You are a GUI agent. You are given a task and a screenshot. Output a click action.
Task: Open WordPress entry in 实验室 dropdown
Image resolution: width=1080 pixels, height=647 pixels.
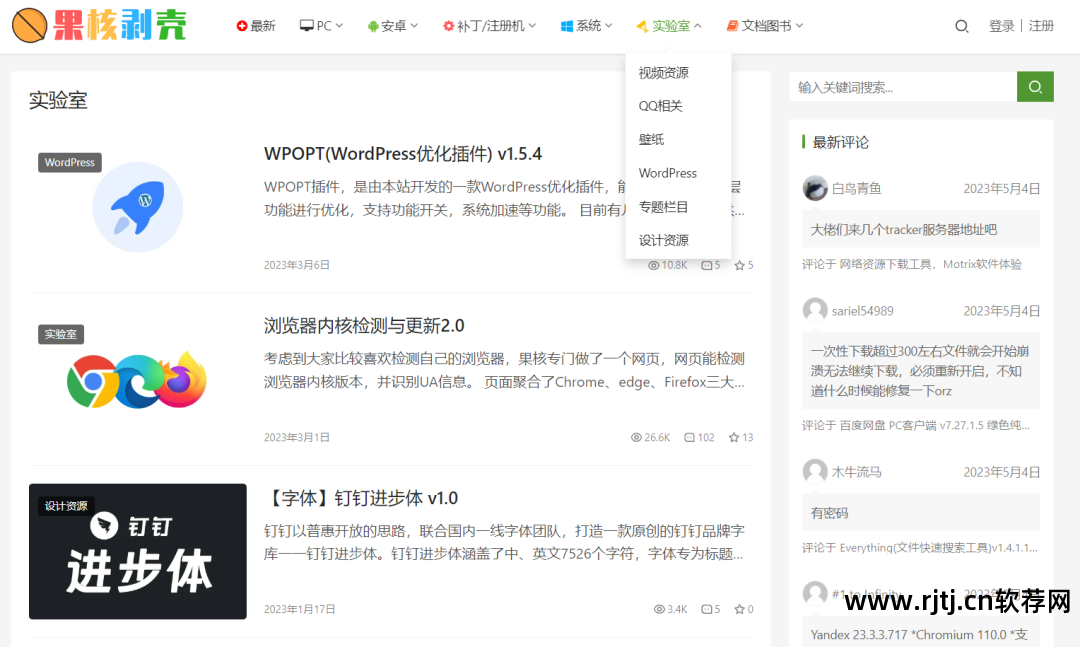pyautogui.click(x=667, y=172)
